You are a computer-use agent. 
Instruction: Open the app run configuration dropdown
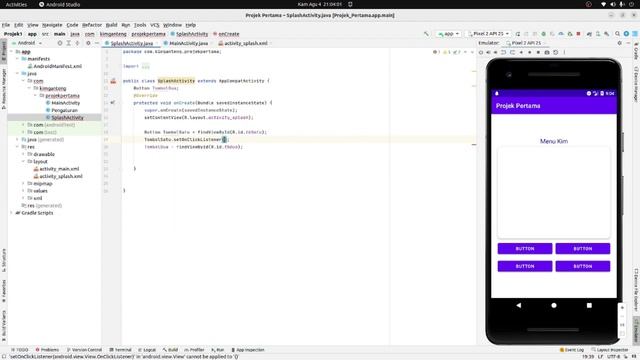pyautogui.click(x=449, y=34)
